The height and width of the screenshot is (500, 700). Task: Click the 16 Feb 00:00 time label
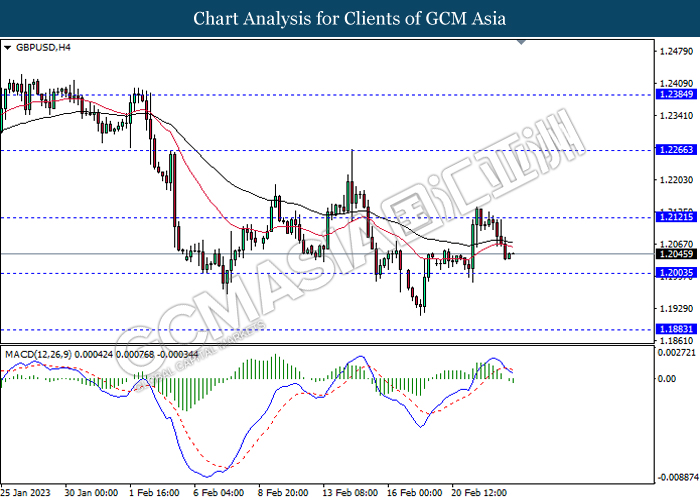414,492
